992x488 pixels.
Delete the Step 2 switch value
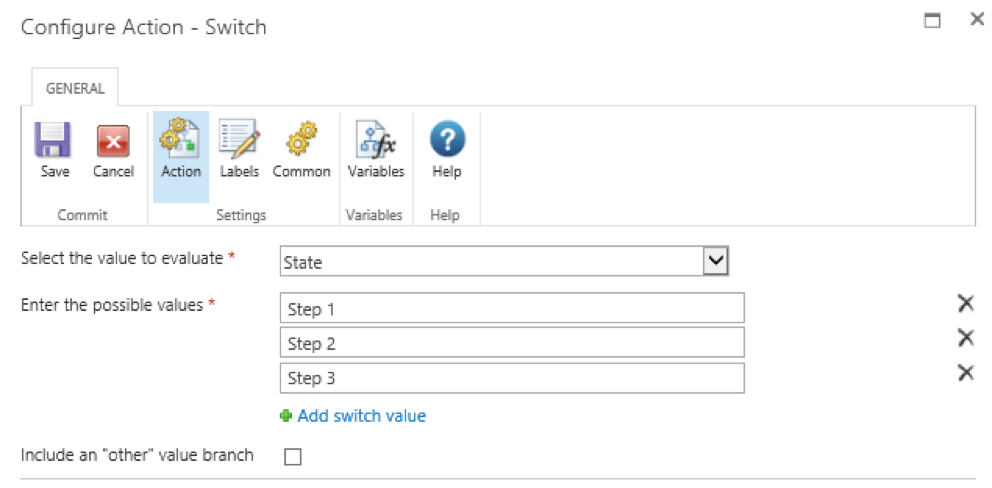965,338
